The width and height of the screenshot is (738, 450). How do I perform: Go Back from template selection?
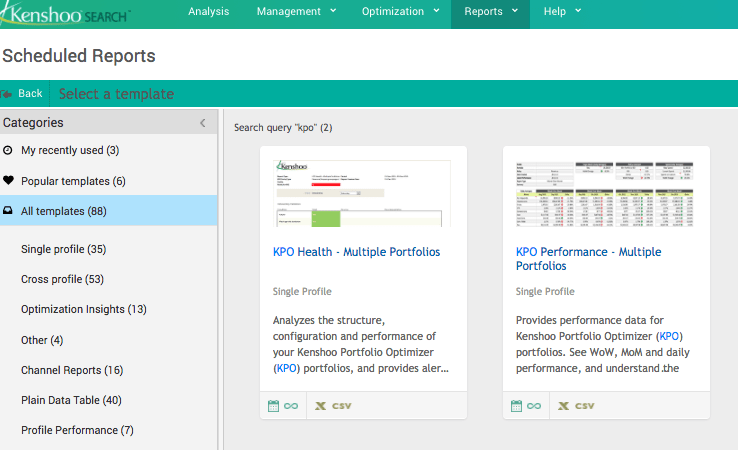pyautogui.click(x=24, y=94)
